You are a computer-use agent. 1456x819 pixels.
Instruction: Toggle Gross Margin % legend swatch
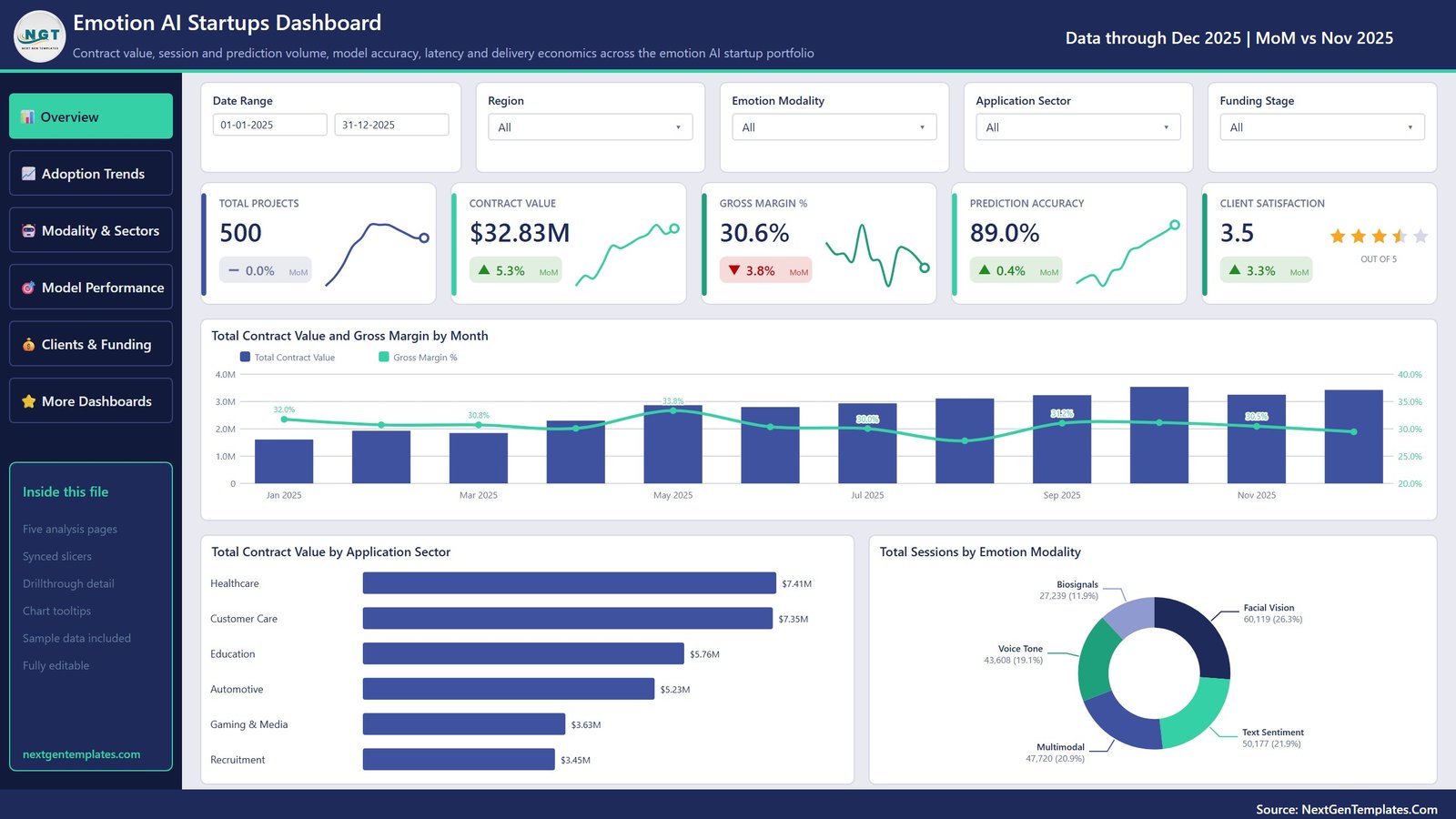(x=384, y=357)
